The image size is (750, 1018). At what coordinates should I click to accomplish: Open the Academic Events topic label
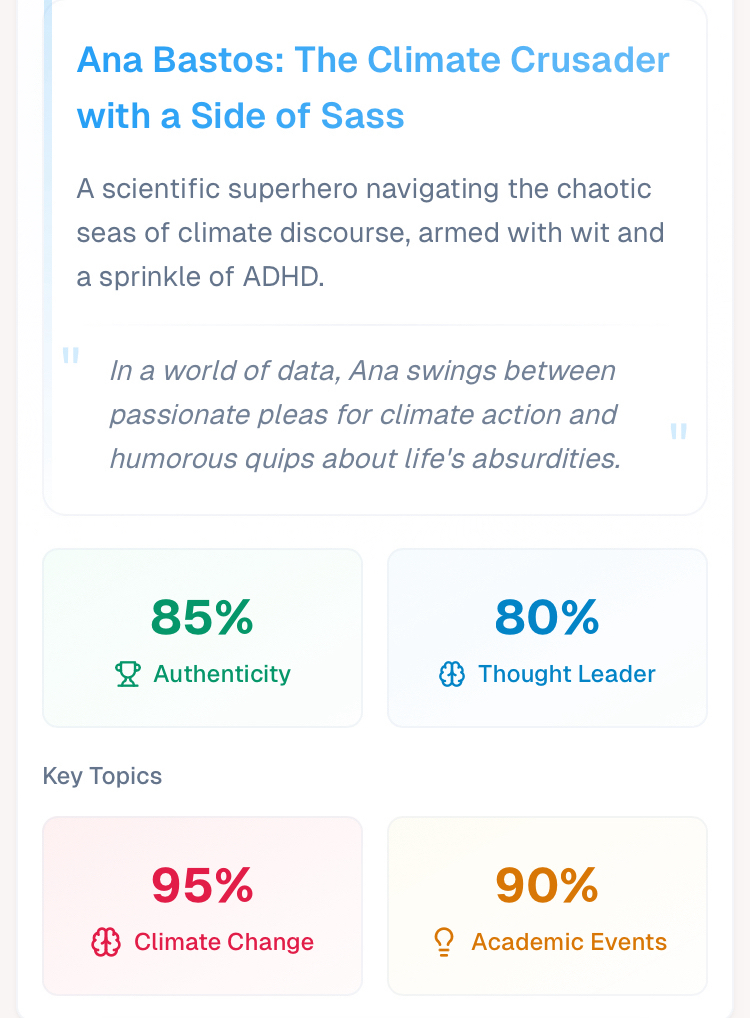[x=569, y=942]
